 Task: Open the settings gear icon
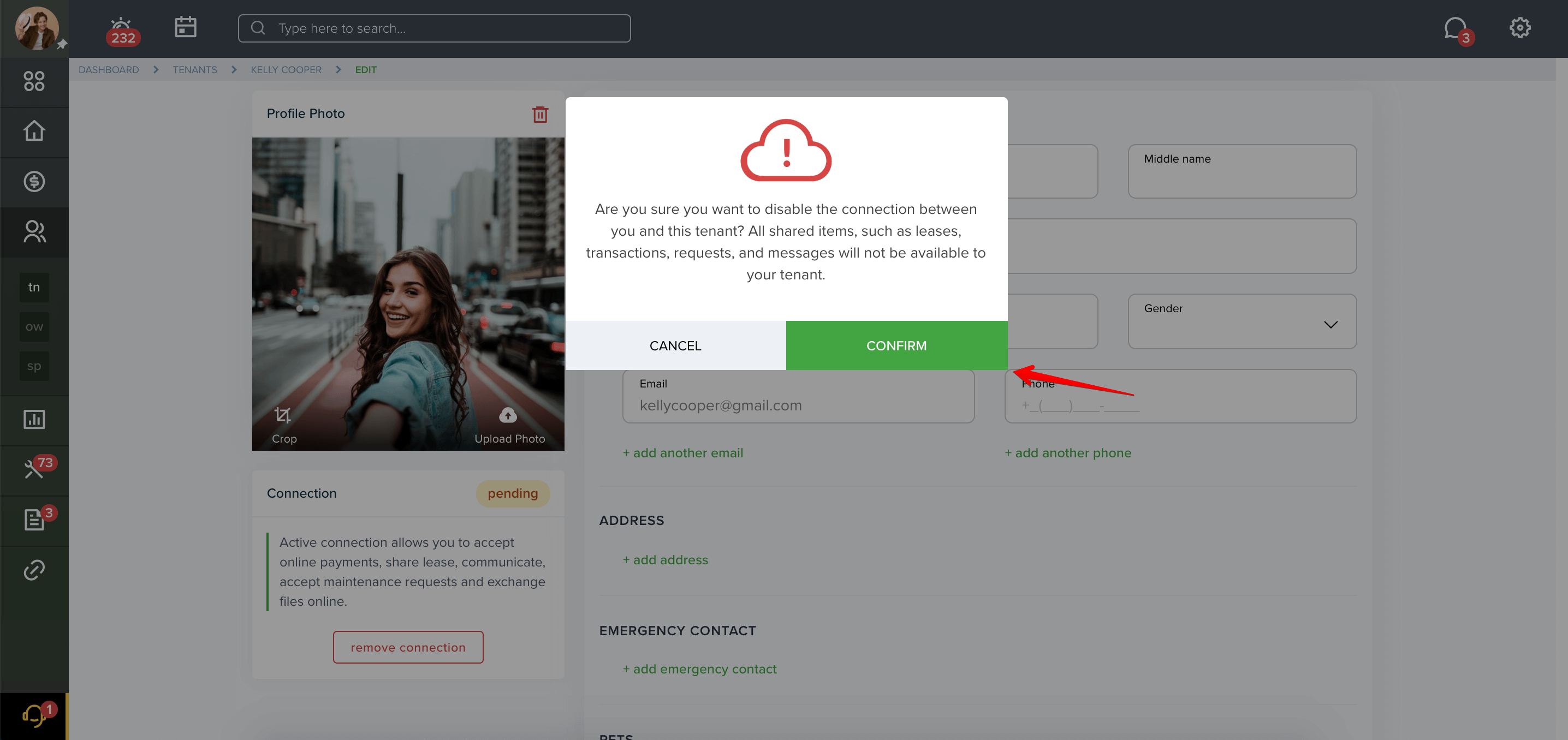click(x=1519, y=27)
